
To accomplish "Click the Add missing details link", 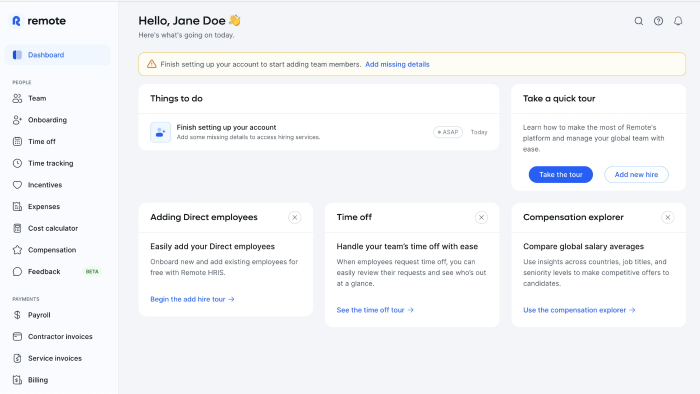I will pyautogui.click(x=397, y=64).
